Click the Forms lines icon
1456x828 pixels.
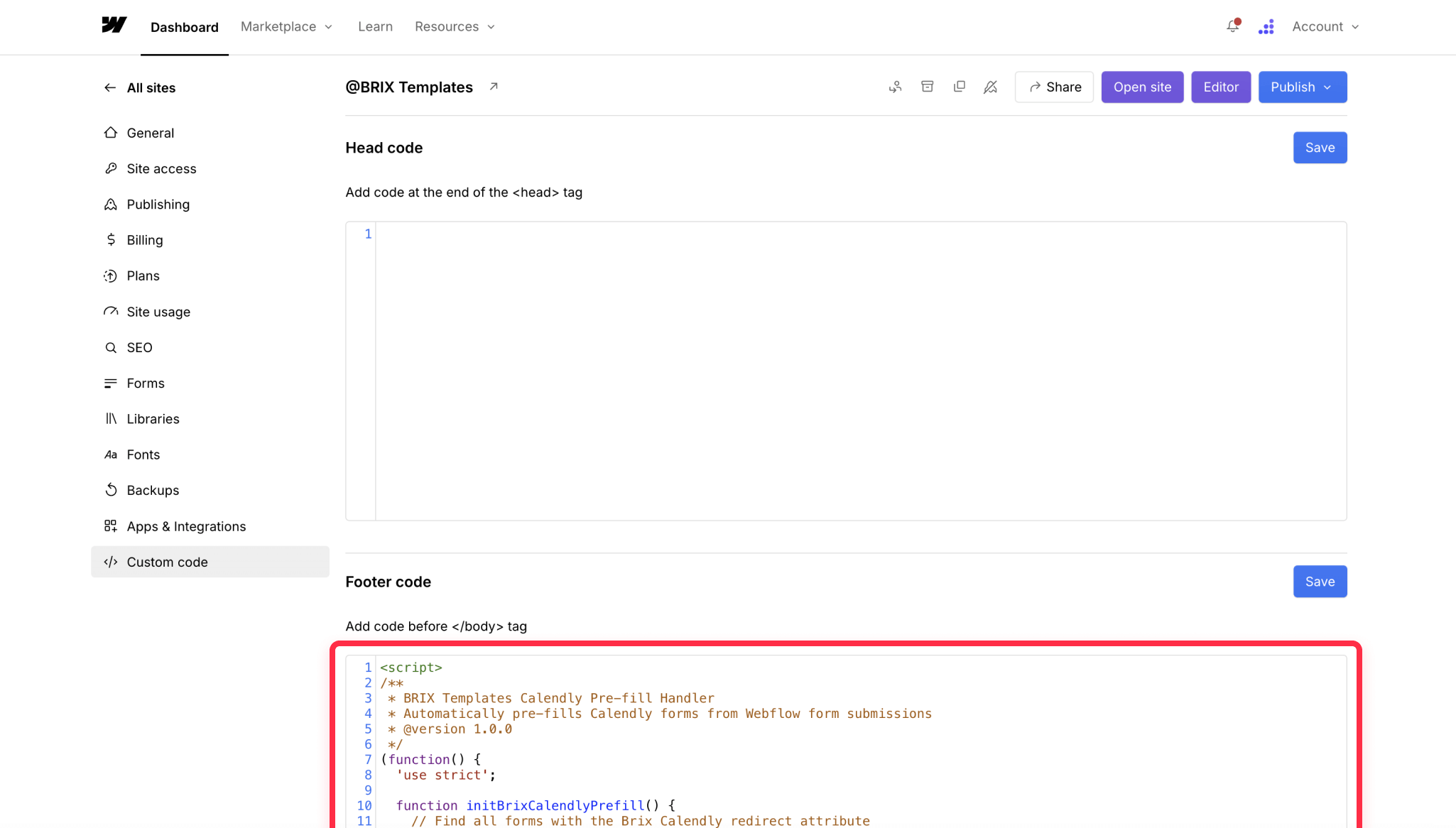click(110, 383)
